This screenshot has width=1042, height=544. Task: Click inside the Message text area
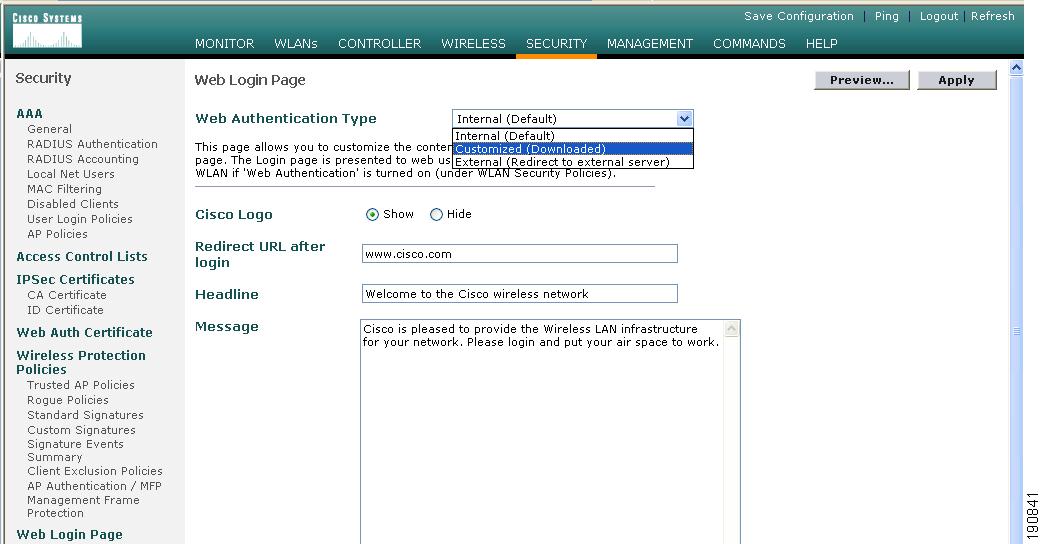[x=542, y=432]
